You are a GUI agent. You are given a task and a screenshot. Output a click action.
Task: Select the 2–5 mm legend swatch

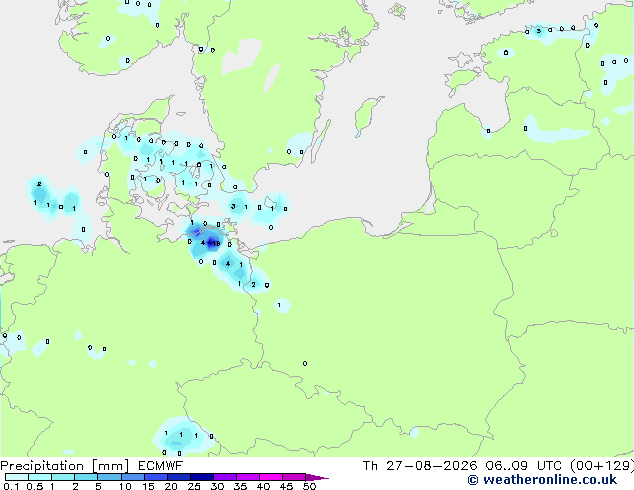(86, 477)
